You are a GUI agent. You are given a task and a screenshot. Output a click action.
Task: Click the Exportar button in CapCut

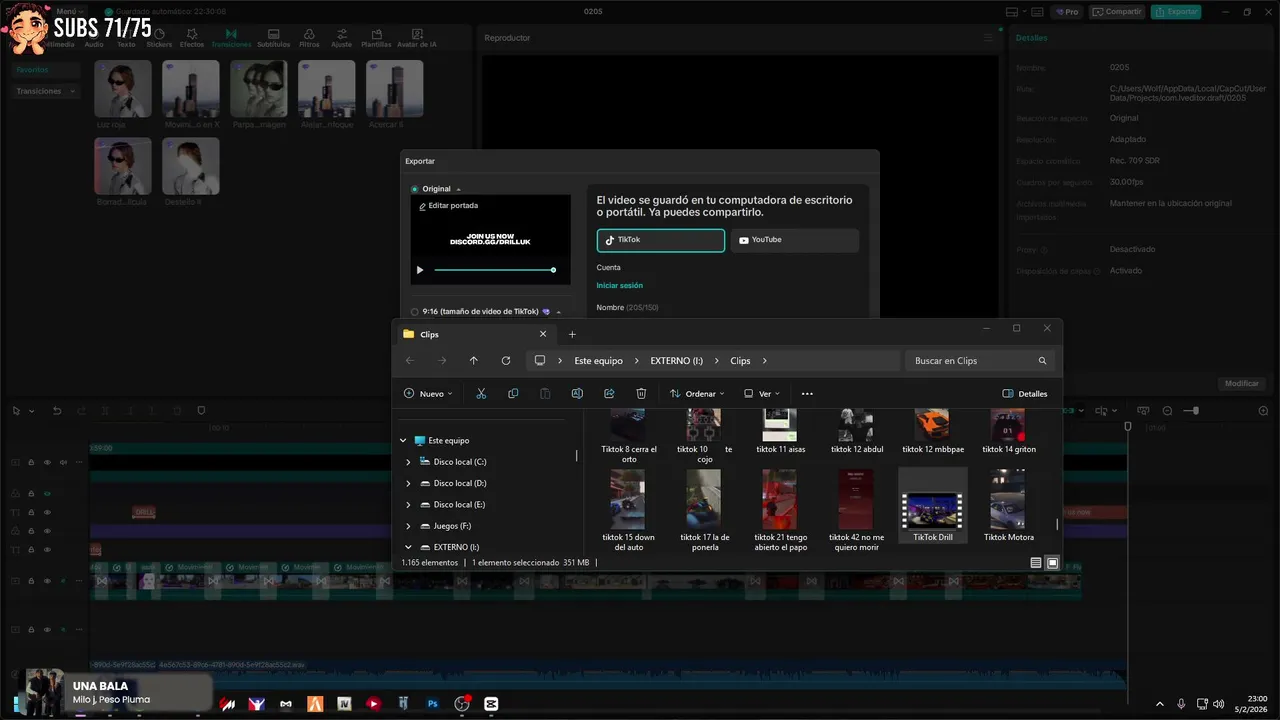tap(1176, 12)
